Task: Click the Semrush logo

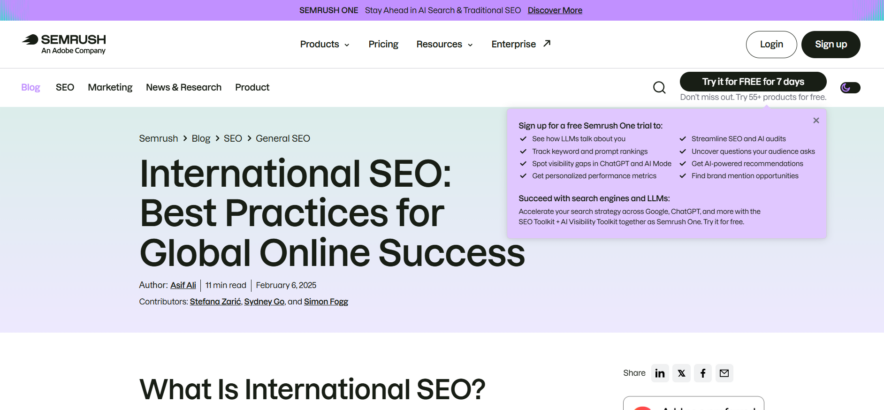Action: [x=64, y=44]
